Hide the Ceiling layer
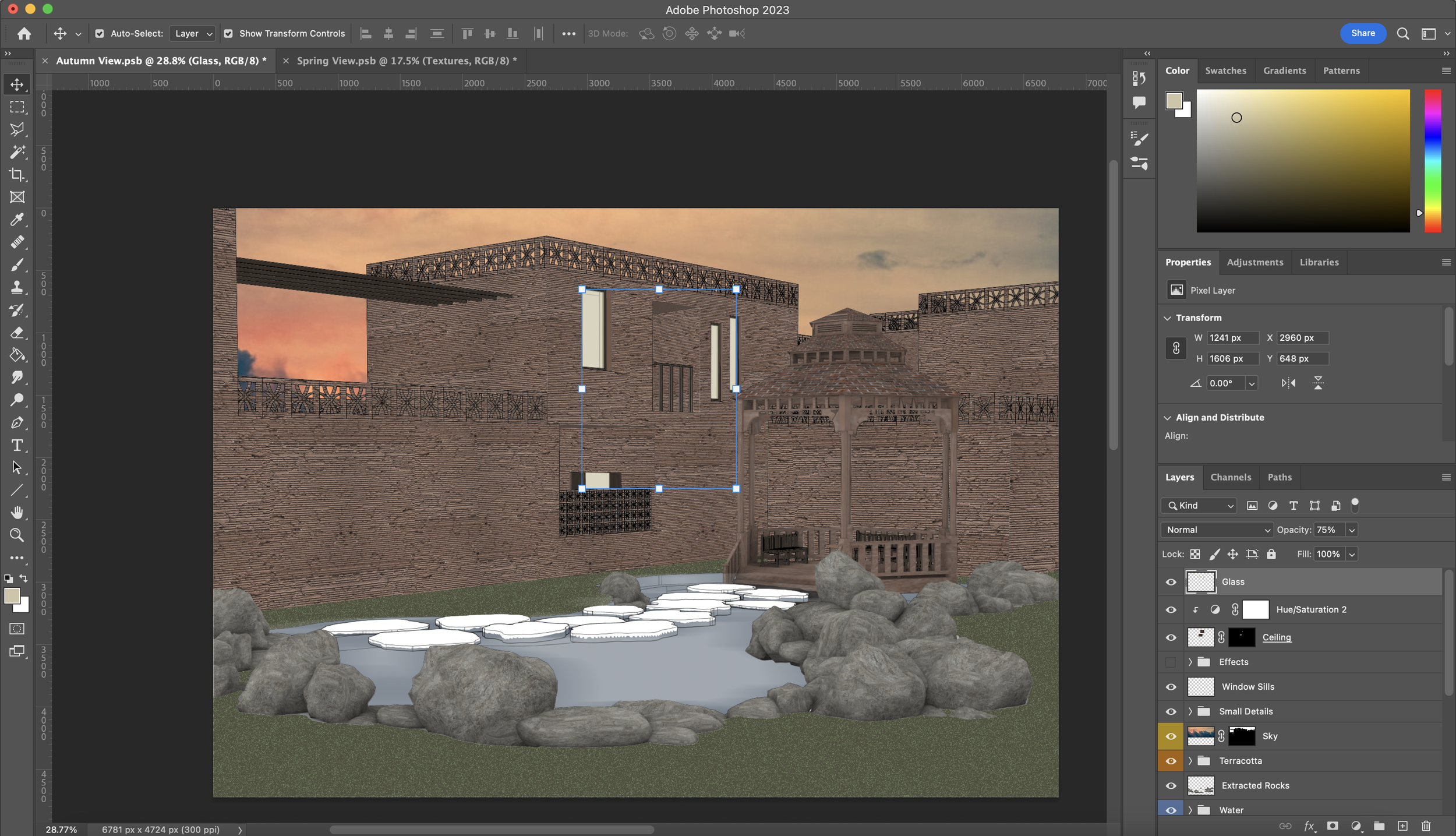This screenshot has height=836, width=1456. pyautogui.click(x=1171, y=638)
